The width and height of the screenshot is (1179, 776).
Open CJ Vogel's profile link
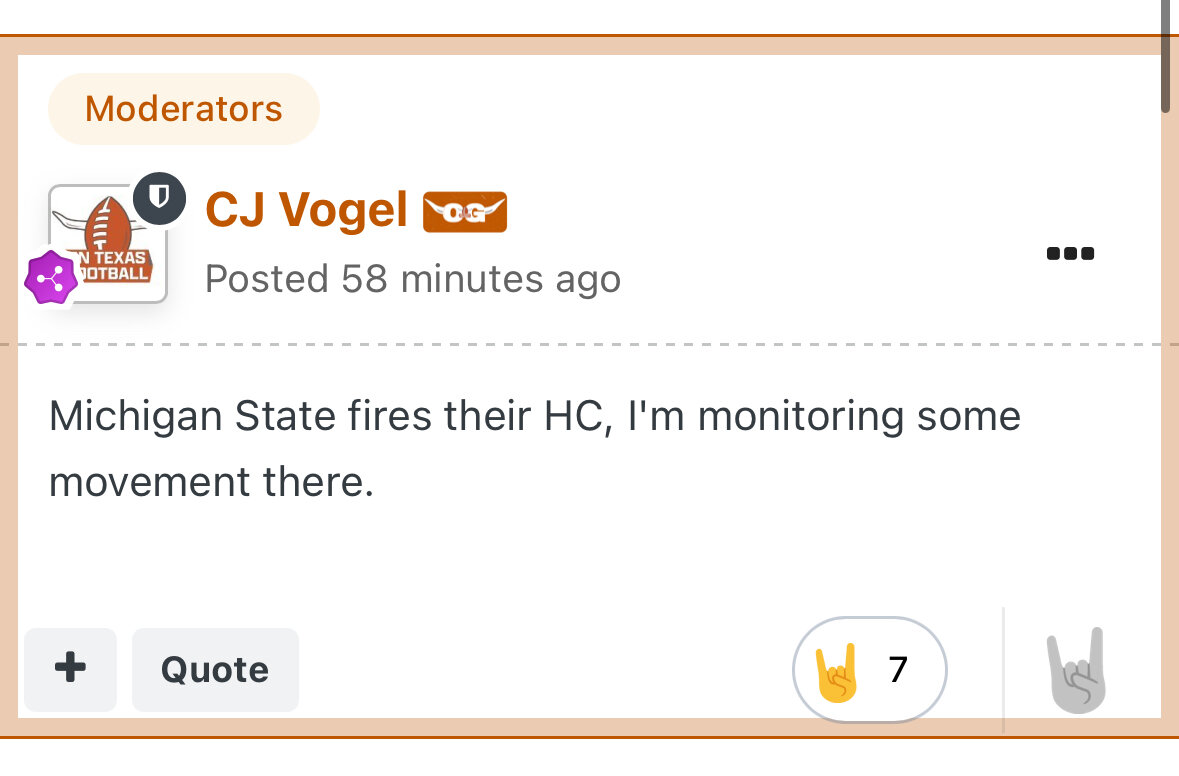306,210
